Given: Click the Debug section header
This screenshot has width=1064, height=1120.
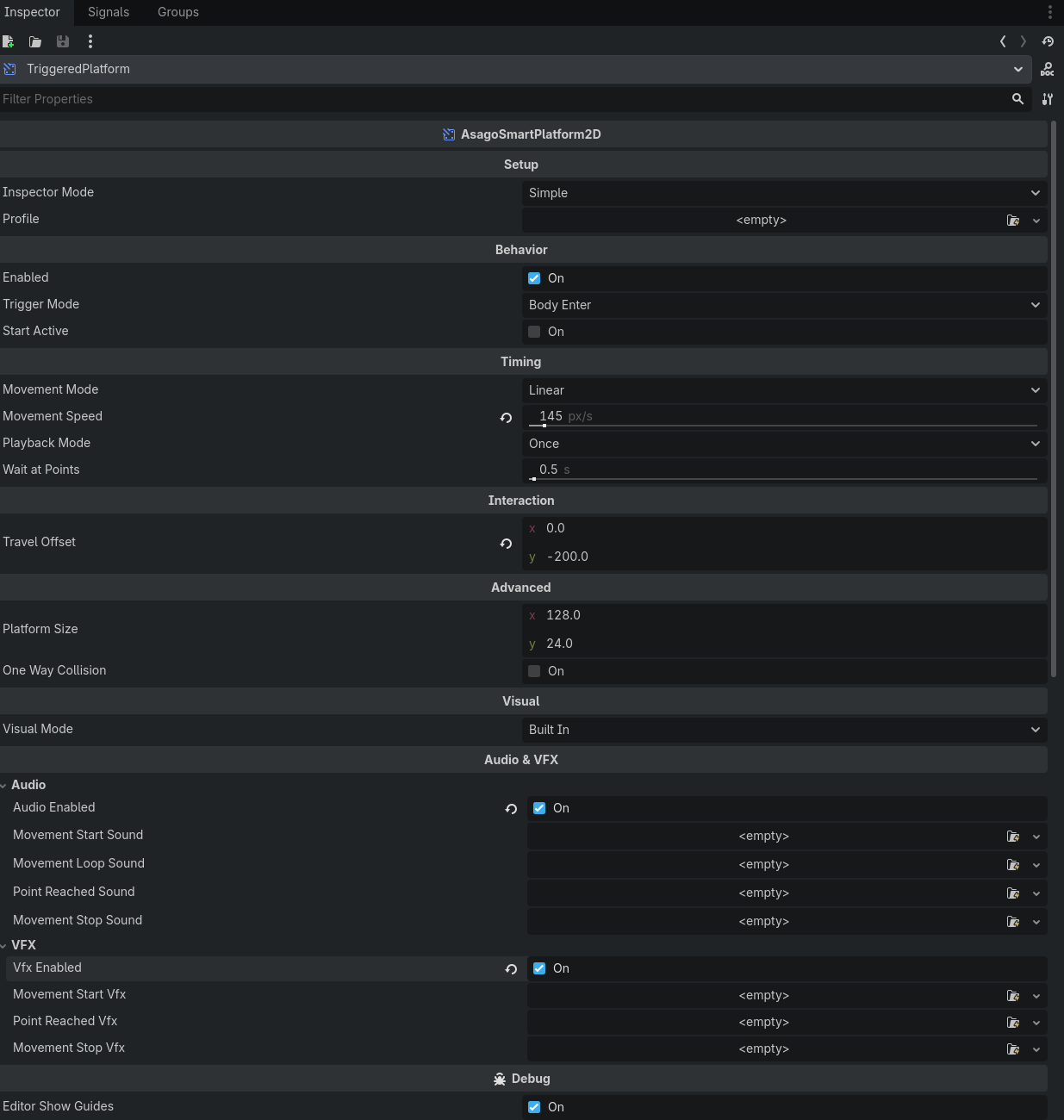Looking at the screenshot, I should point(523,1079).
